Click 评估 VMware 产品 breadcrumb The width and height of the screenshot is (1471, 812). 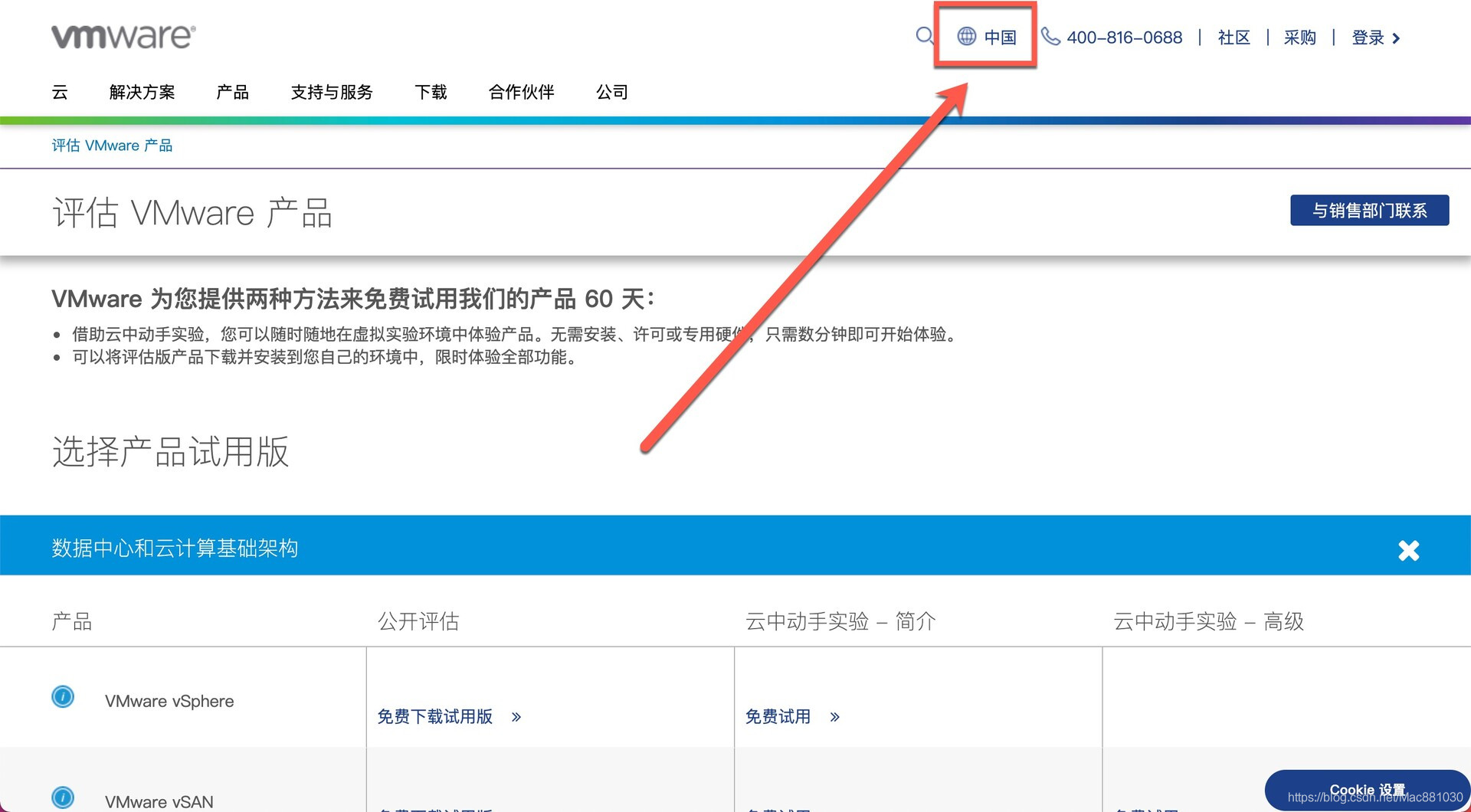(112, 146)
